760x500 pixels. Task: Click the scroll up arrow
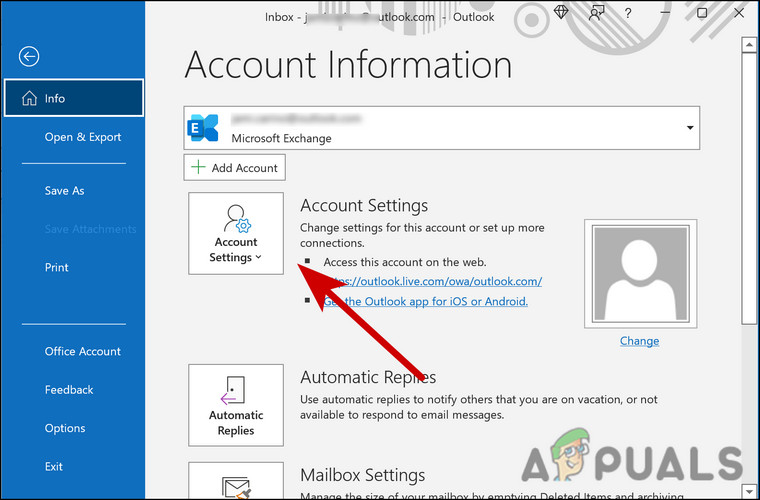[749, 44]
